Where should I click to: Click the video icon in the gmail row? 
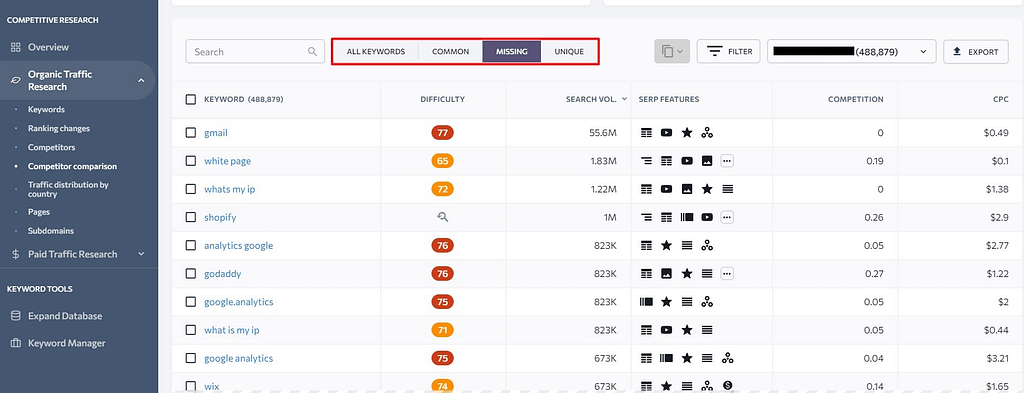click(666, 133)
